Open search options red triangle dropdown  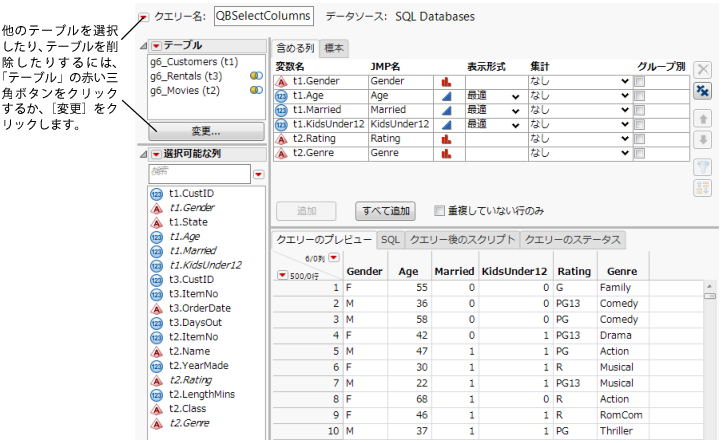pos(259,174)
